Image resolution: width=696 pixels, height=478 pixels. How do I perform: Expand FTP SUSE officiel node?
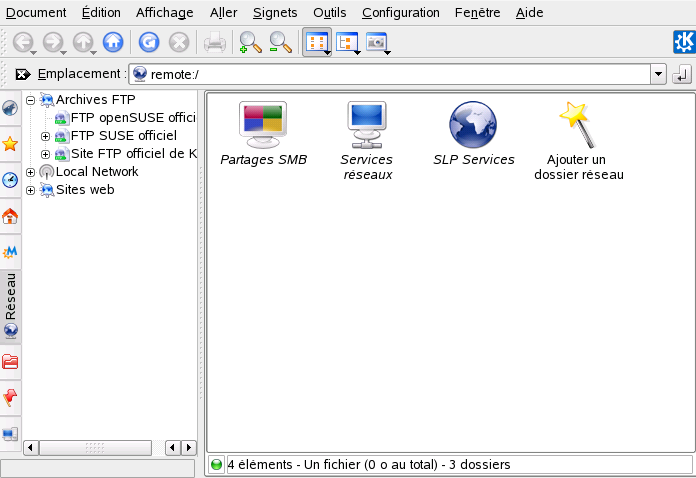pyautogui.click(x=45, y=136)
